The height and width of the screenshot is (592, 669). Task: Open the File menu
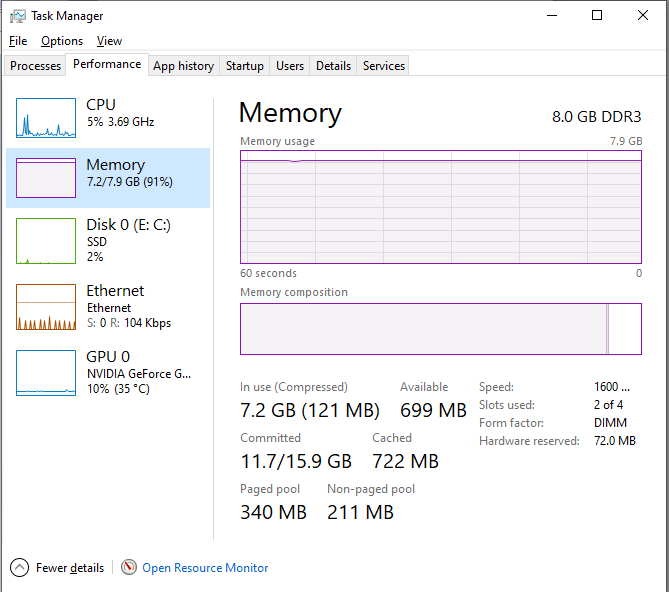(x=18, y=41)
